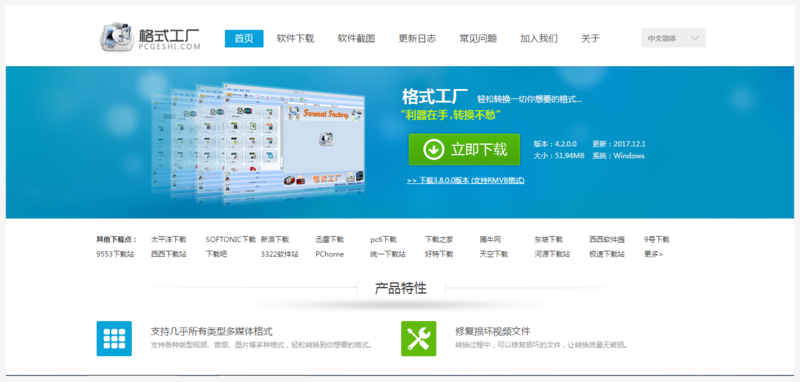Click the 更多> link for more mirrors
Viewport: 800px width, 382px height.
pos(654,254)
